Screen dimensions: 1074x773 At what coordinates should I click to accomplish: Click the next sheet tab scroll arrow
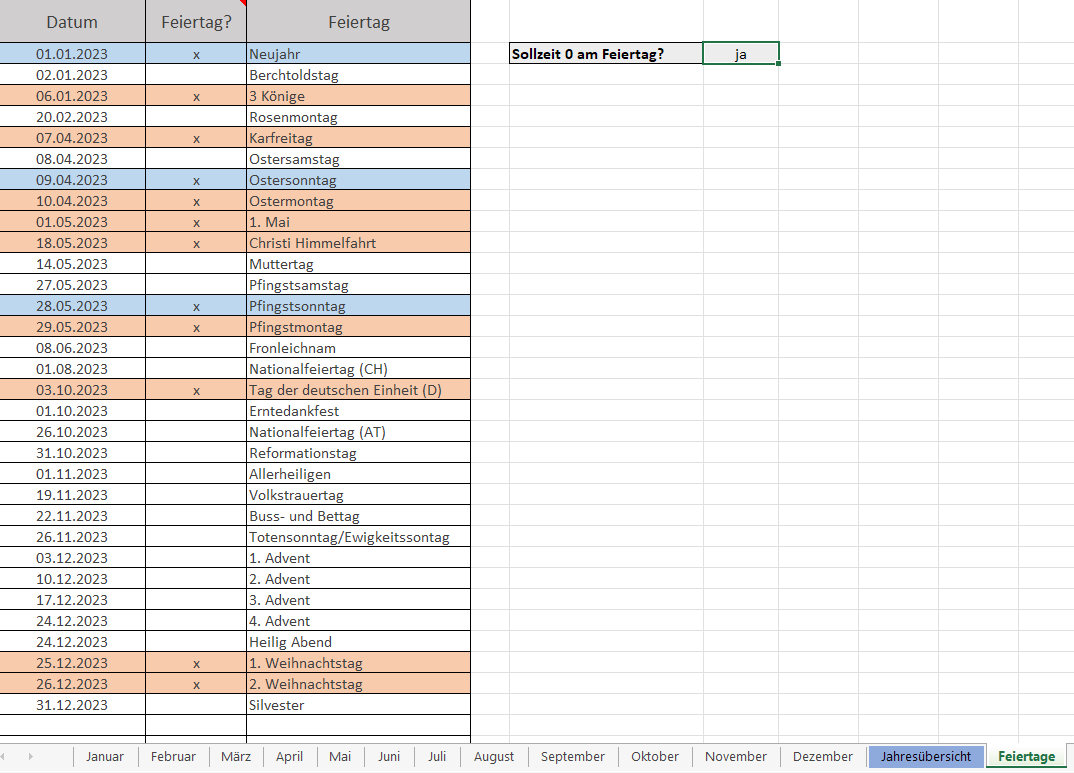[31, 756]
